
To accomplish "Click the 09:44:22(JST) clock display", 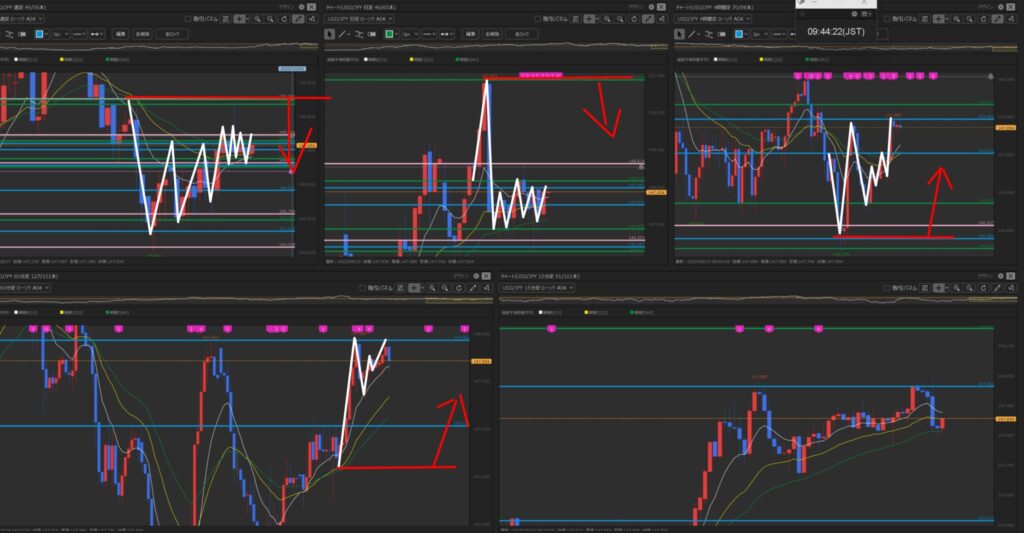I will coord(836,31).
